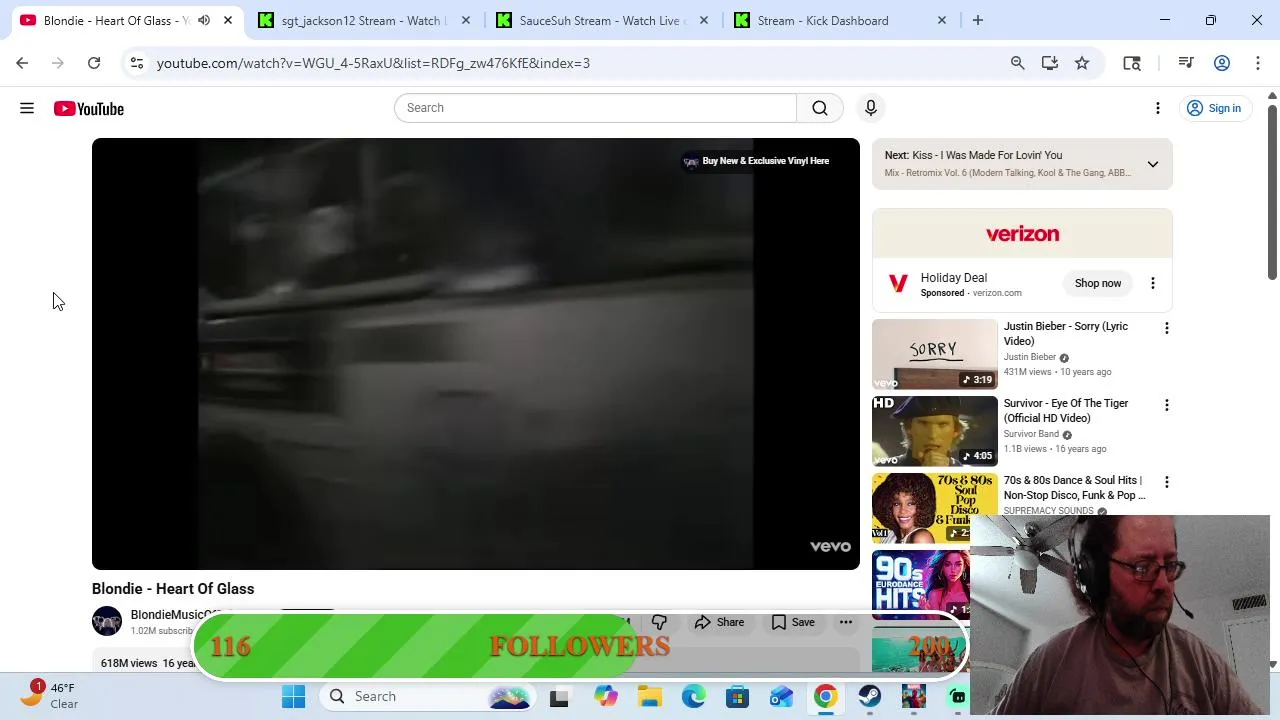The image size is (1280, 720).
Task: Click the Windows taskbar Search box
Action: pos(430,696)
